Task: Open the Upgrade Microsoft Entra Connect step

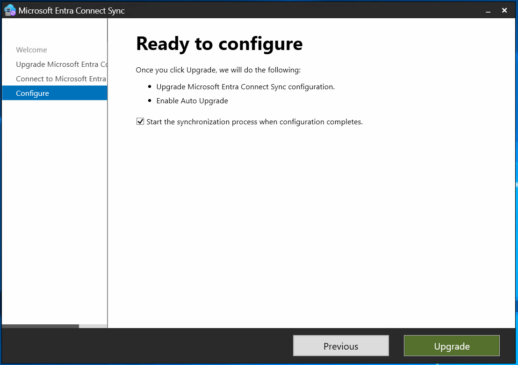Action: click(x=61, y=64)
